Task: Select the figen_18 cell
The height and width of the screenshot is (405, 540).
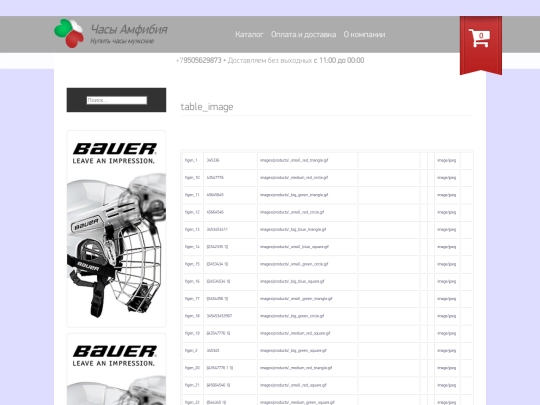Action: (x=192, y=316)
